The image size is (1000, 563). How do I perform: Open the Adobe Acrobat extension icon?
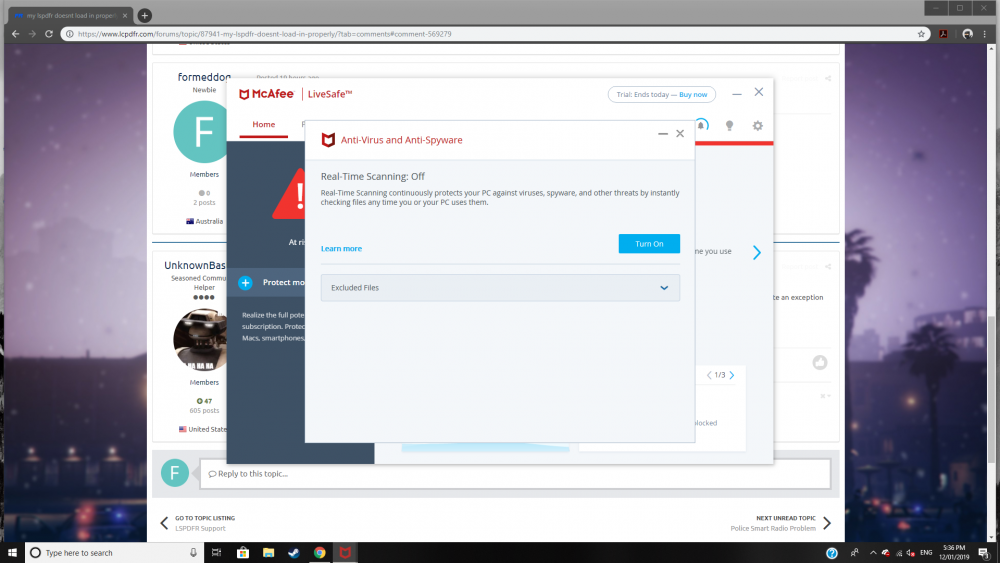[x=943, y=34]
